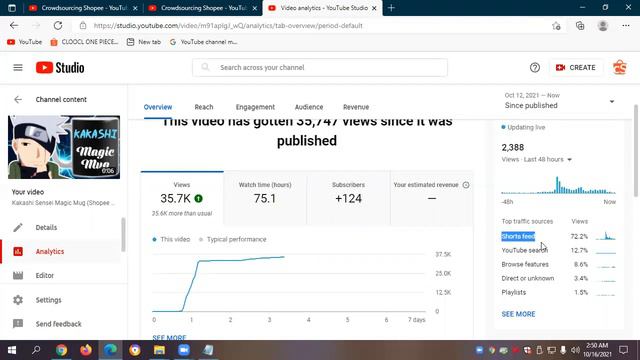
Task: Open the Windows Start menu
Action: pyautogui.click(x=12, y=350)
